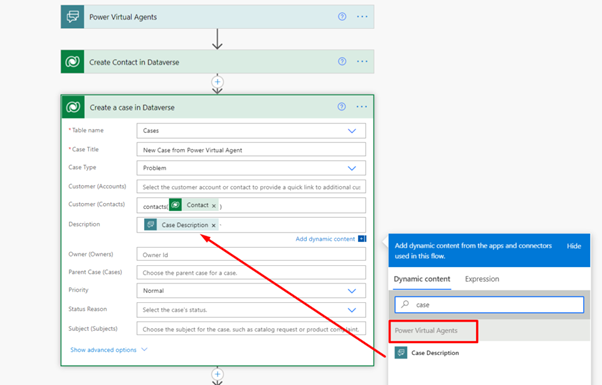Collapse the Power Virtual Agents step header
The height and width of the screenshot is (385, 602).
click(217, 17)
